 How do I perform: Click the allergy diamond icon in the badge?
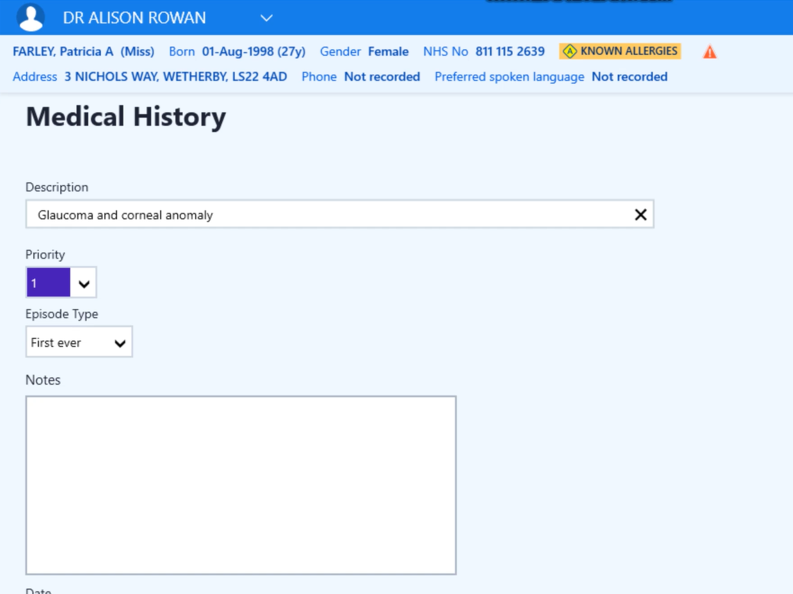coord(570,51)
